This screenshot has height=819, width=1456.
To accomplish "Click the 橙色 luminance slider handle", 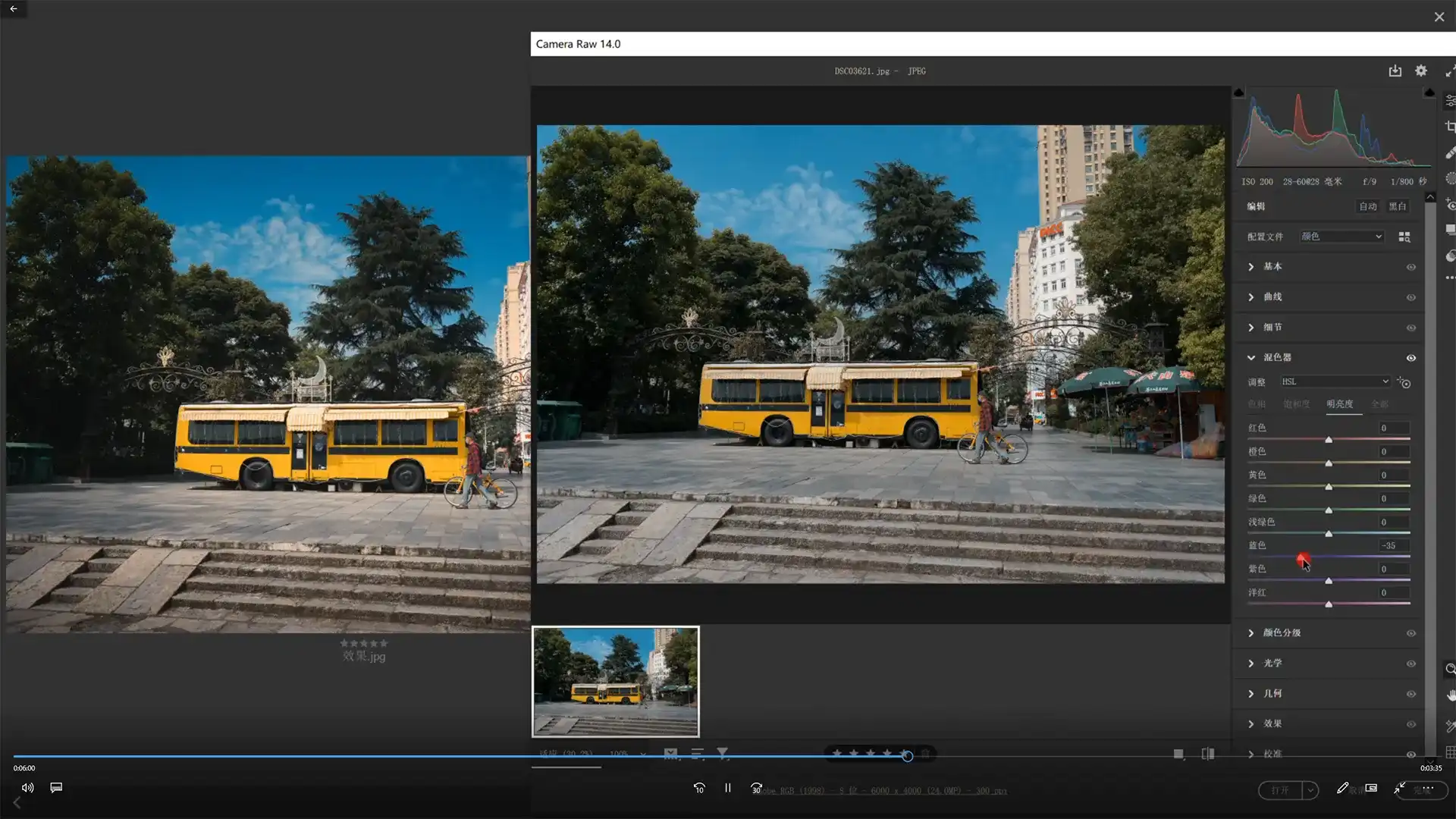I will coord(1329,463).
